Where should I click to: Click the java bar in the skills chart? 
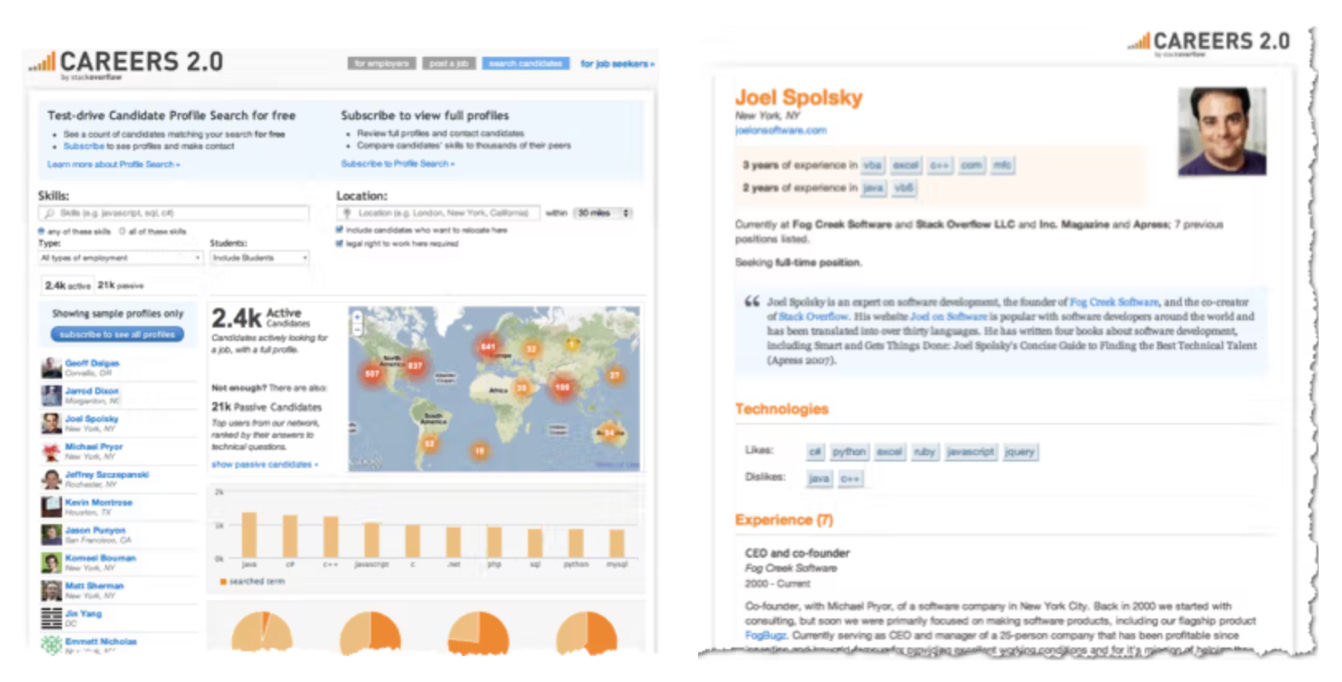click(x=249, y=535)
